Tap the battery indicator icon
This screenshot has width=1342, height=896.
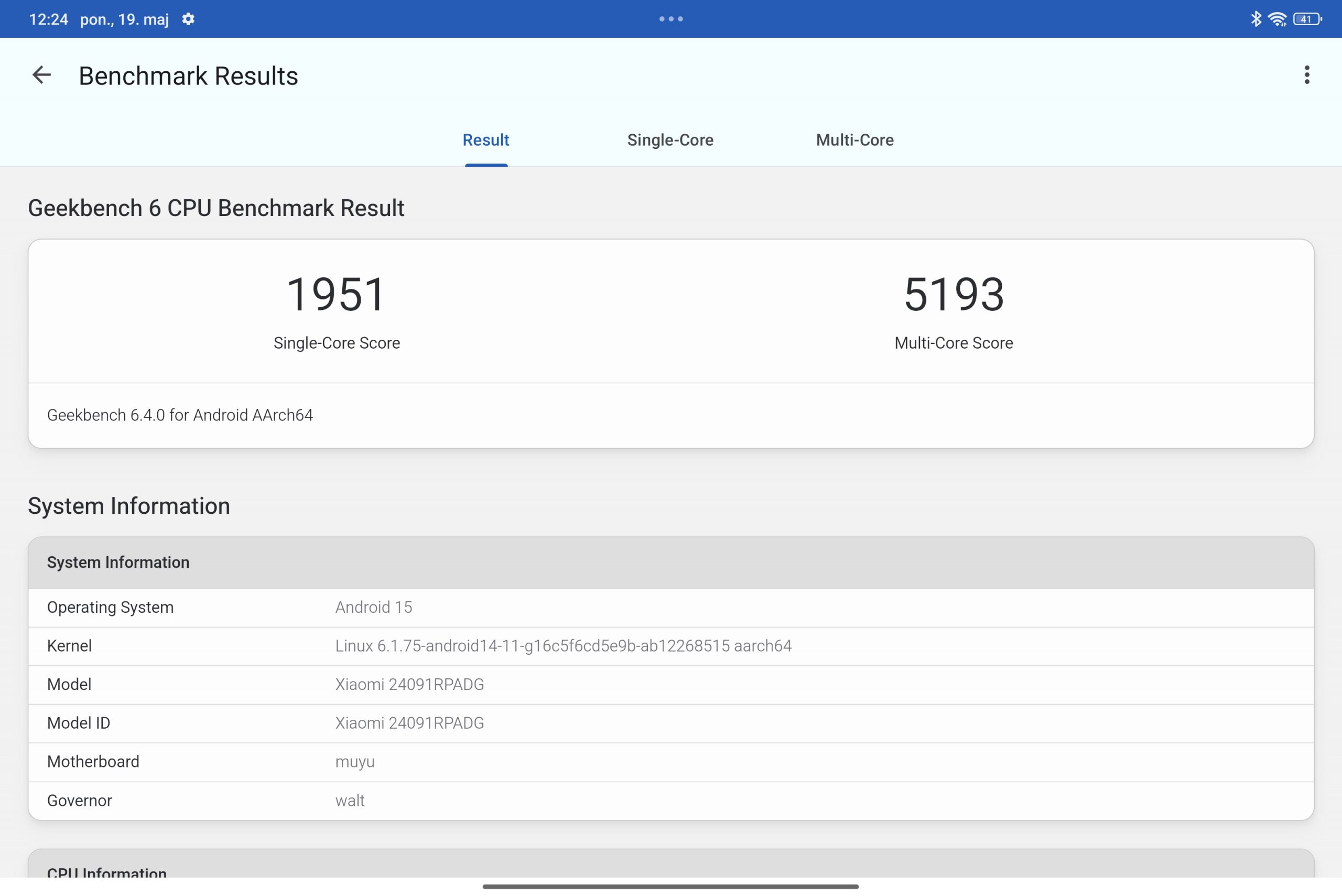(x=1308, y=19)
